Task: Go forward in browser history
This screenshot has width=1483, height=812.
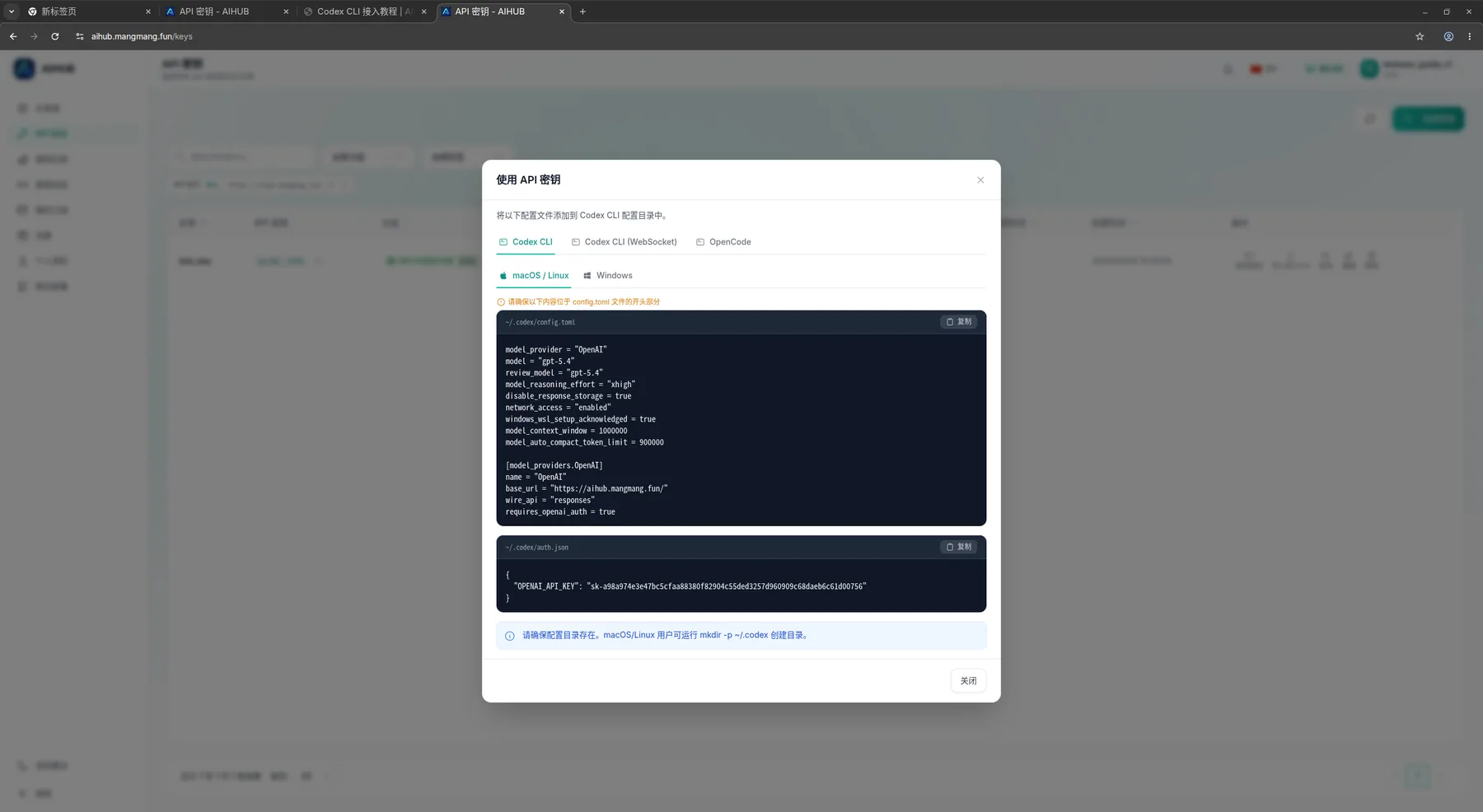Action: (x=34, y=36)
